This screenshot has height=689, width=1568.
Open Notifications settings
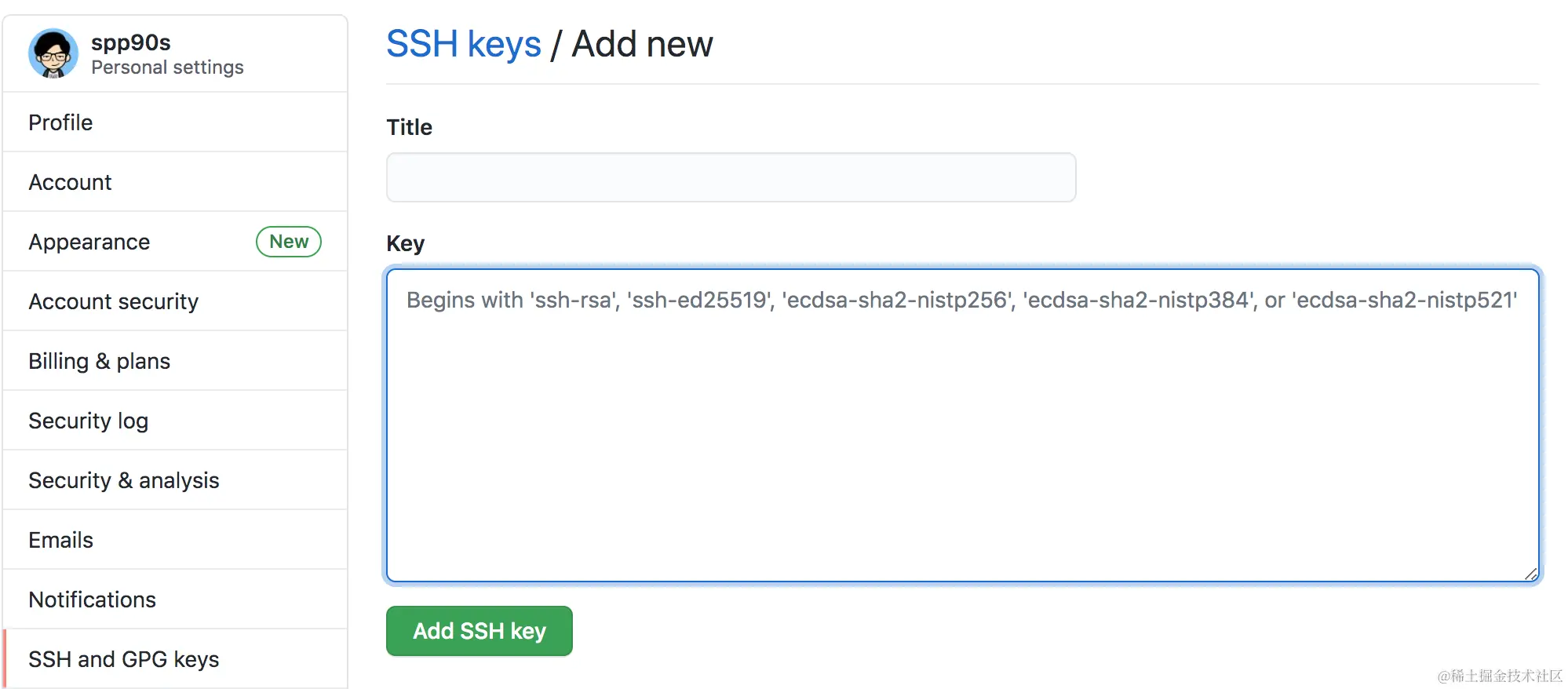tap(175, 600)
